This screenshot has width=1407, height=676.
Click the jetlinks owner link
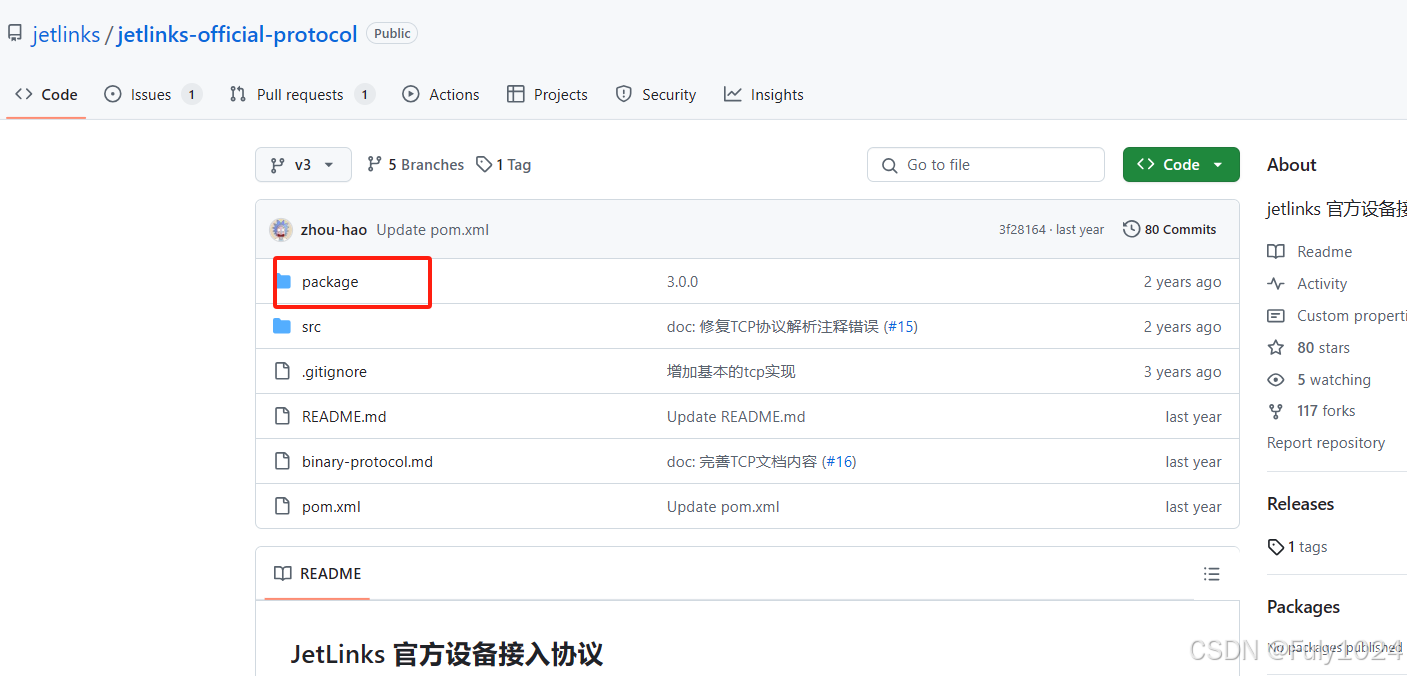[66, 34]
